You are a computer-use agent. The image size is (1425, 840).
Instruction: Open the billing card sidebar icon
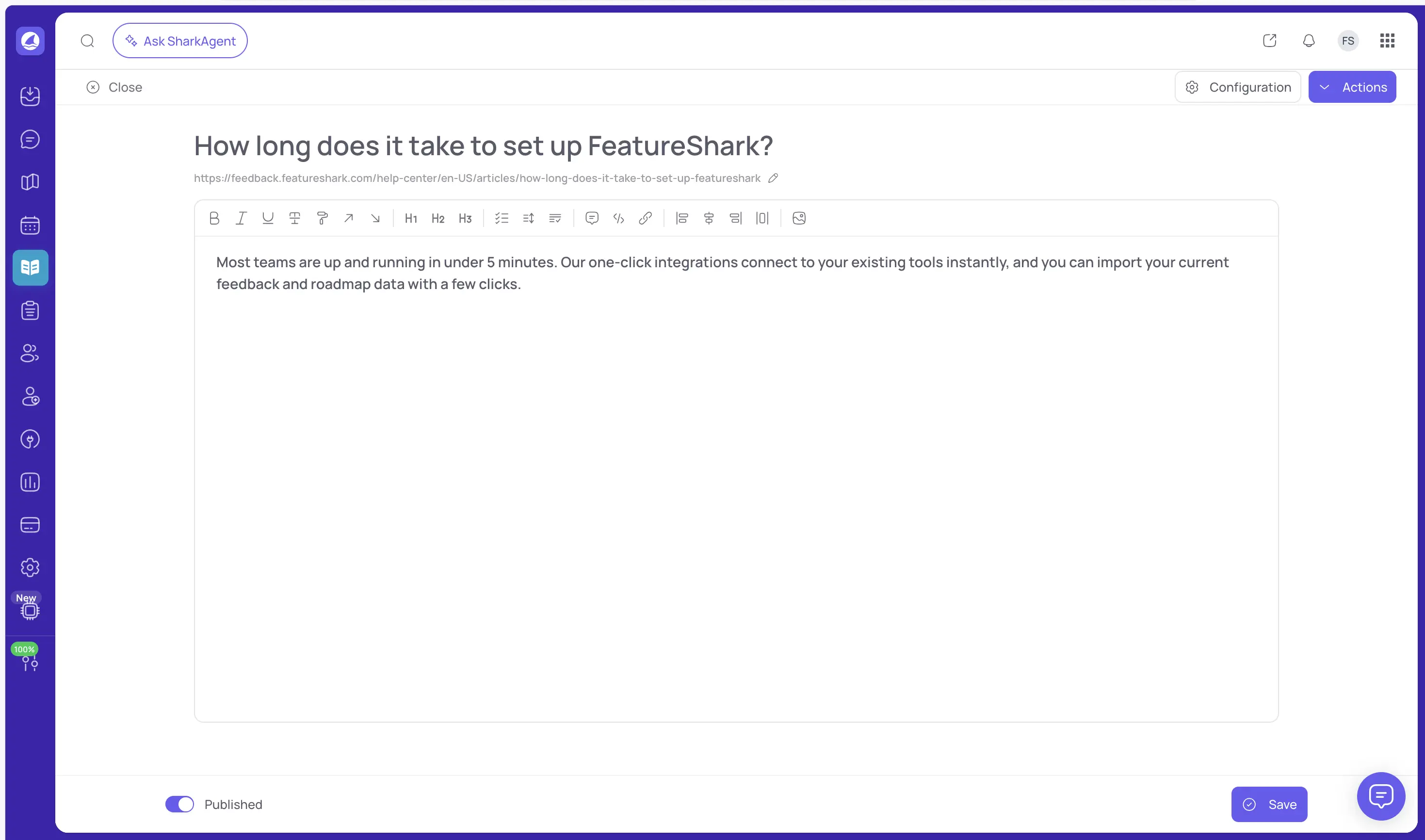click(x=30, y=525)
